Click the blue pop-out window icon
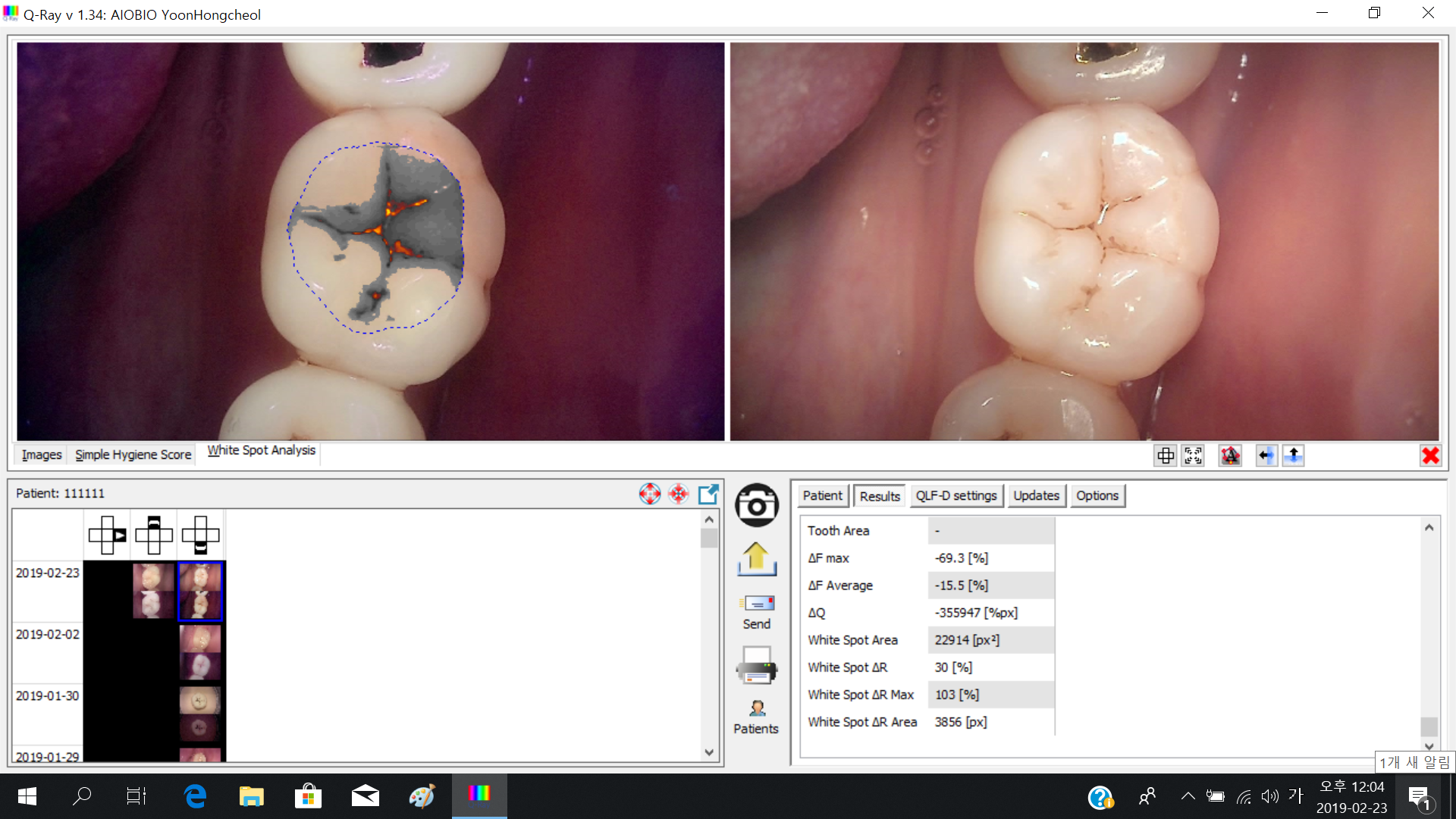The image size is (1456, 819). (x=708, y=494)
